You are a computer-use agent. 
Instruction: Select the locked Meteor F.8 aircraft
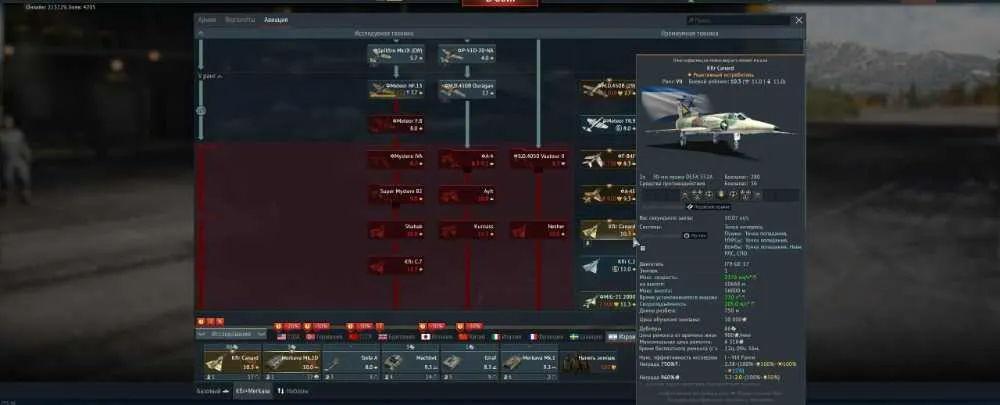(x=396, y=124)
